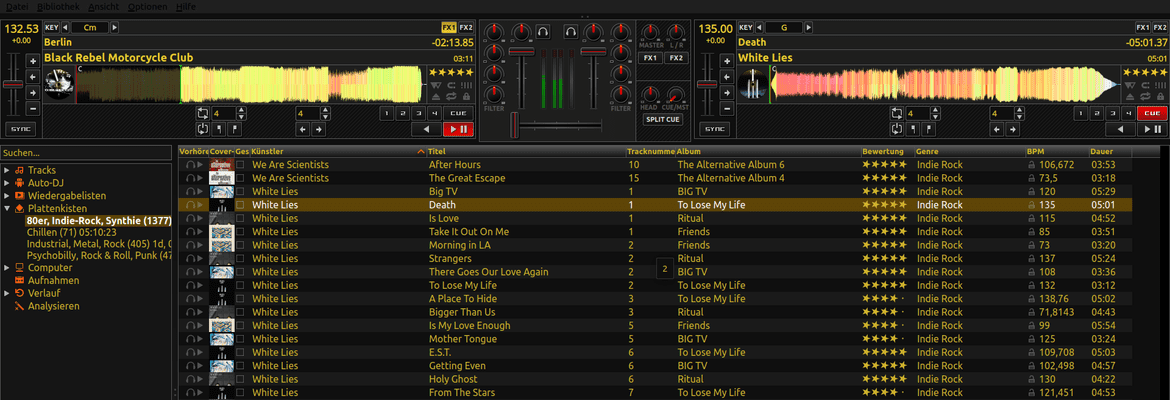Viewport: 1170px width, 400px height.
Task: Preview 'The Great Escape' with headphone play icon
Action: coord(194,178)
